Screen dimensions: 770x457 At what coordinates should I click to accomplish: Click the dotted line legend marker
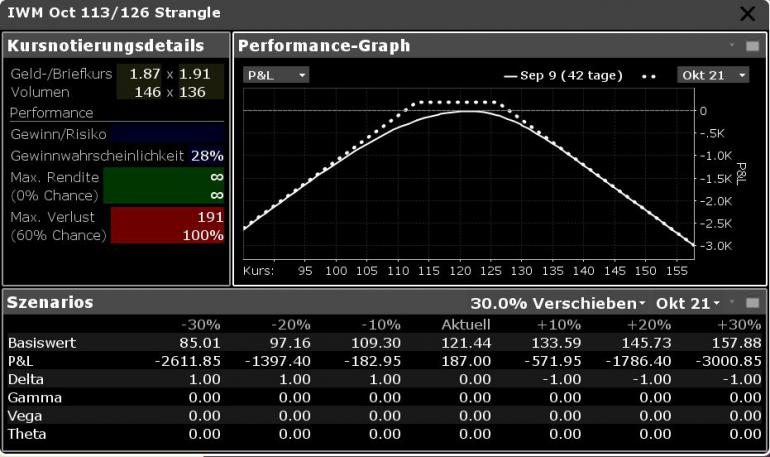click(649, 77)
